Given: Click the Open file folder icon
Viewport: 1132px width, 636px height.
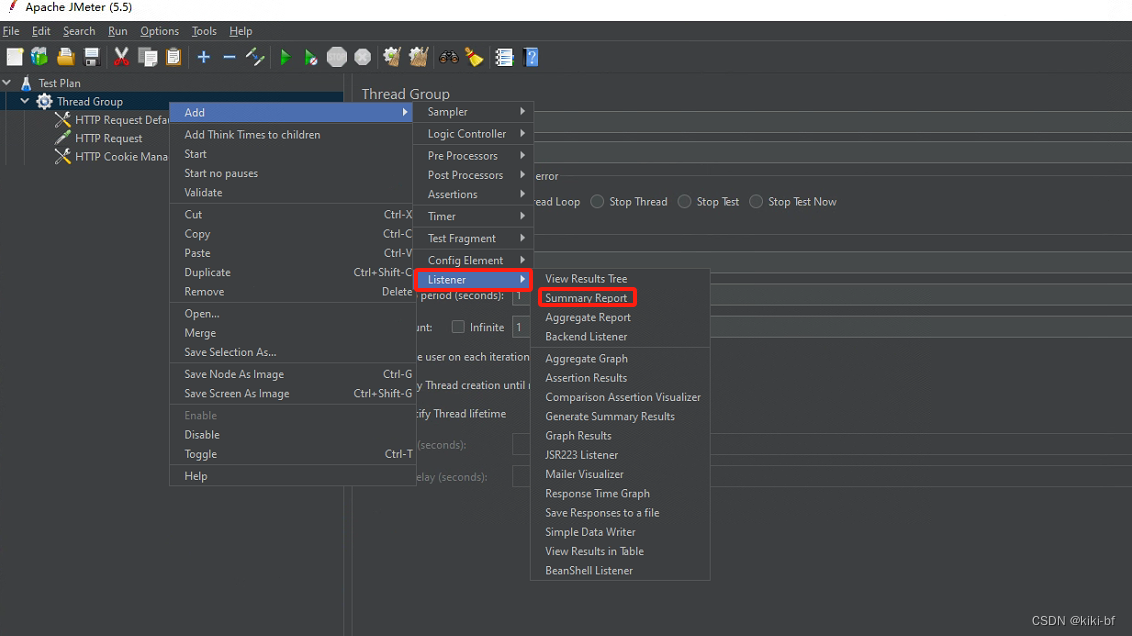Looking at the screenshot, I should point(66,57).
